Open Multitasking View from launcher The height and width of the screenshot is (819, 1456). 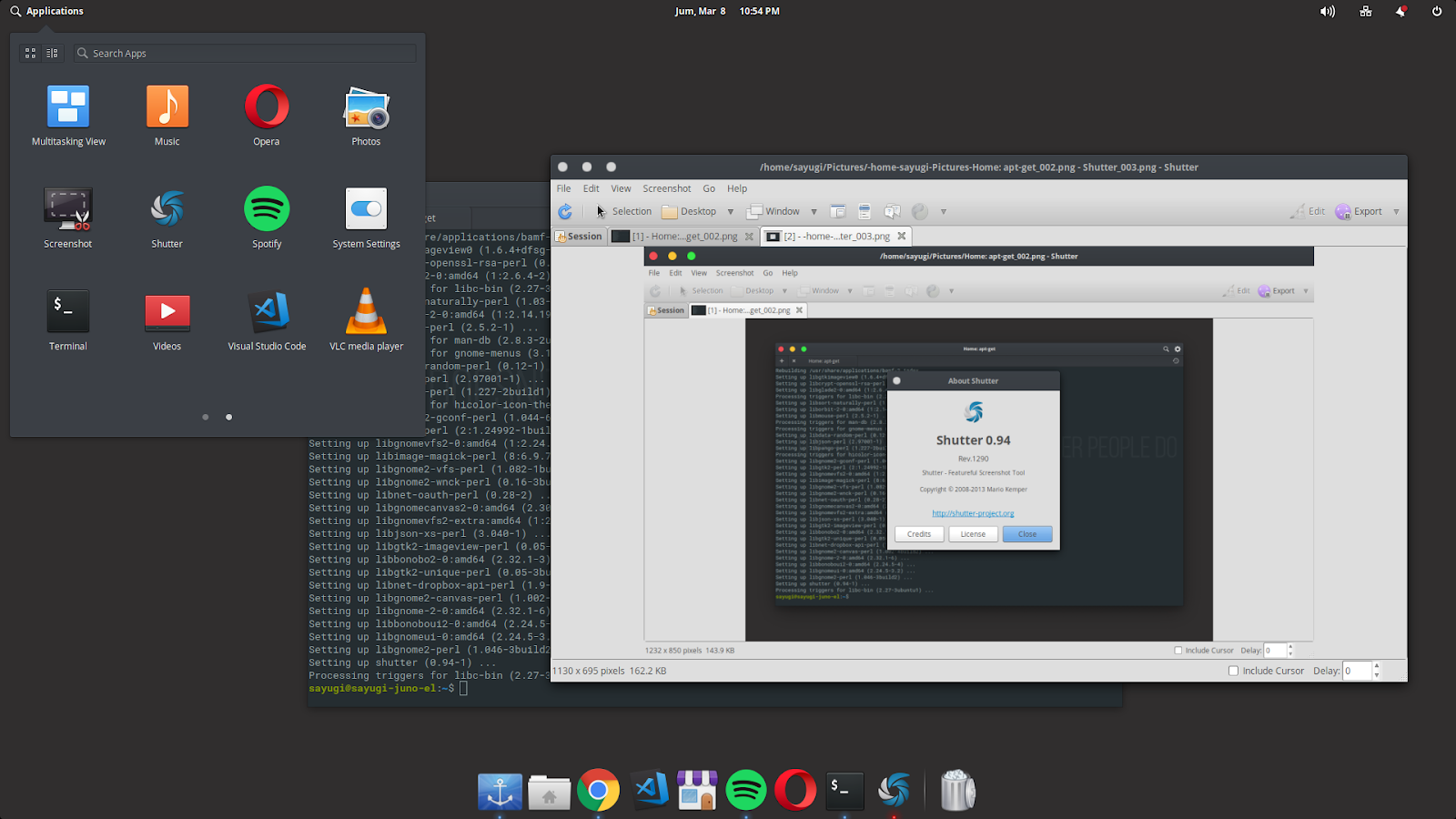pyautogui.click(x=68, y=116)
